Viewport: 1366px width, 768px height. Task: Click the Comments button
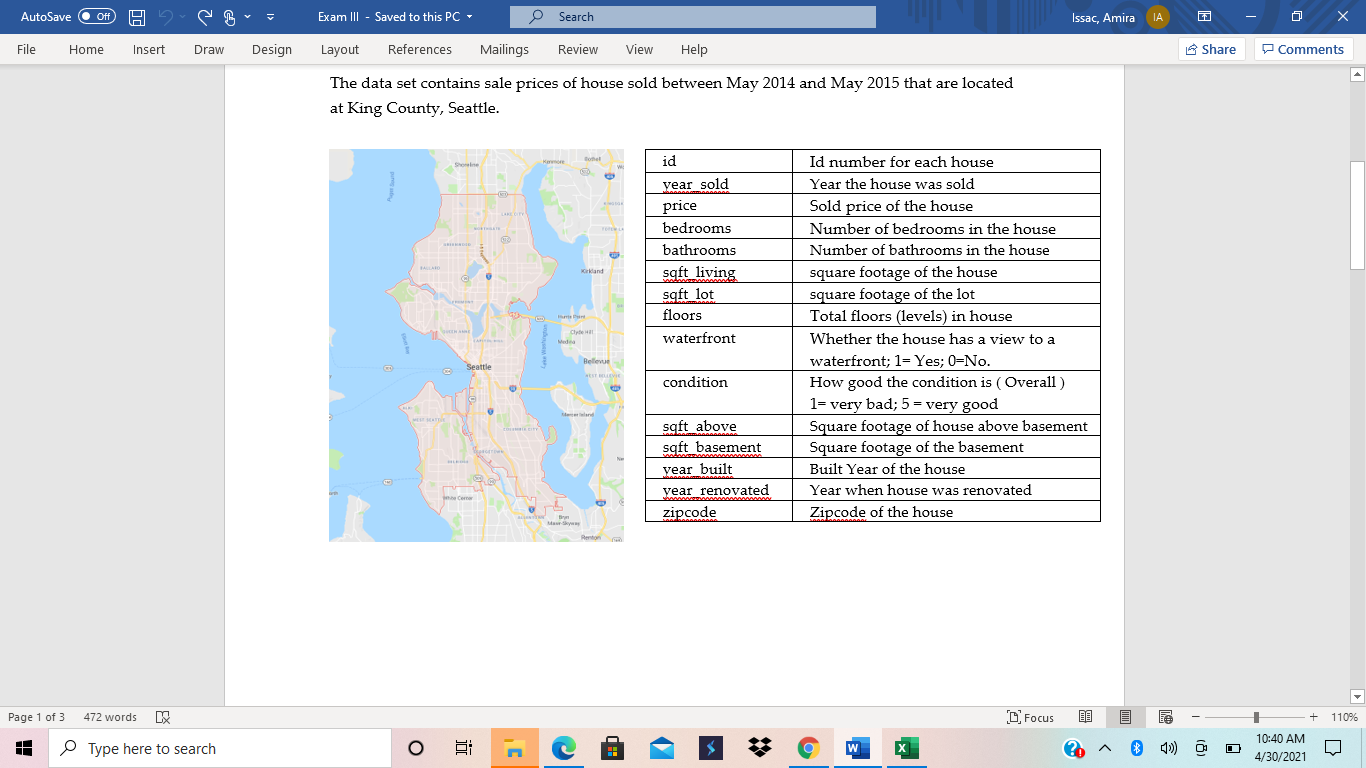[1303, 49]
